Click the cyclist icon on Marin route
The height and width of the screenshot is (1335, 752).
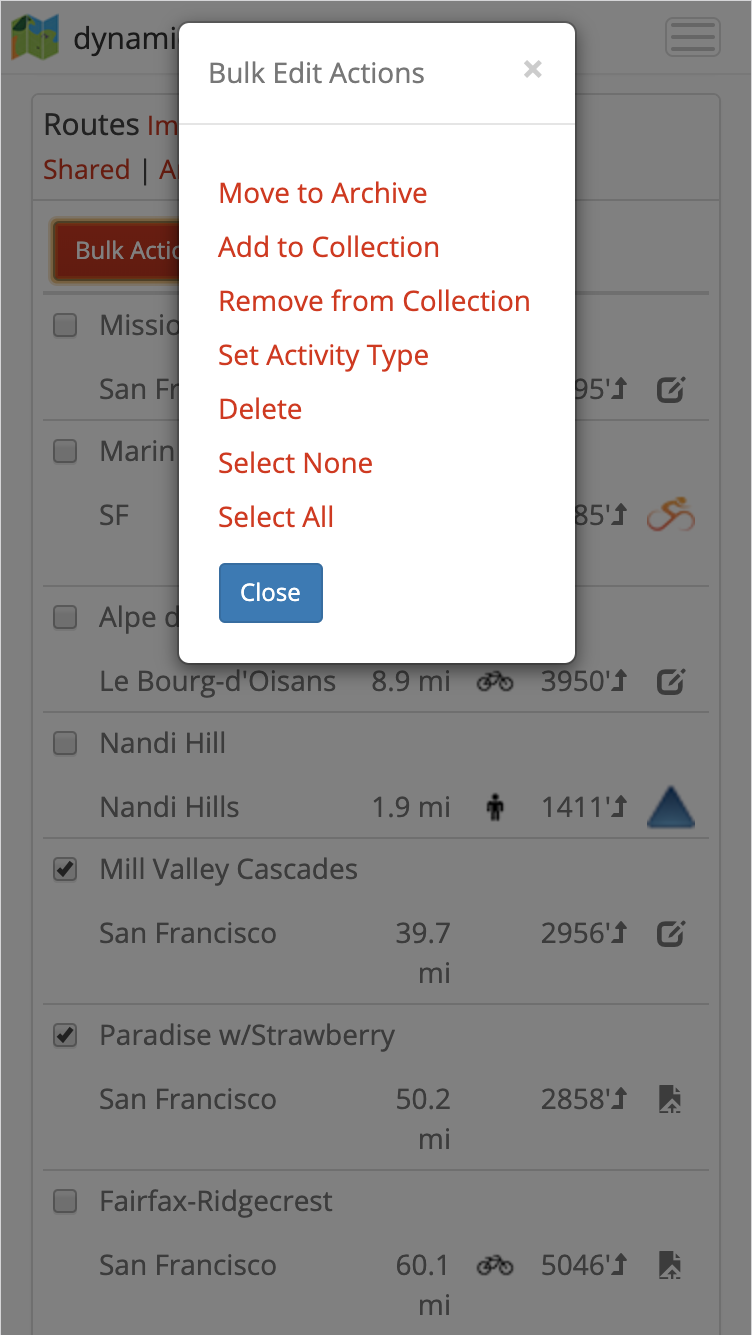coord(670,516)
